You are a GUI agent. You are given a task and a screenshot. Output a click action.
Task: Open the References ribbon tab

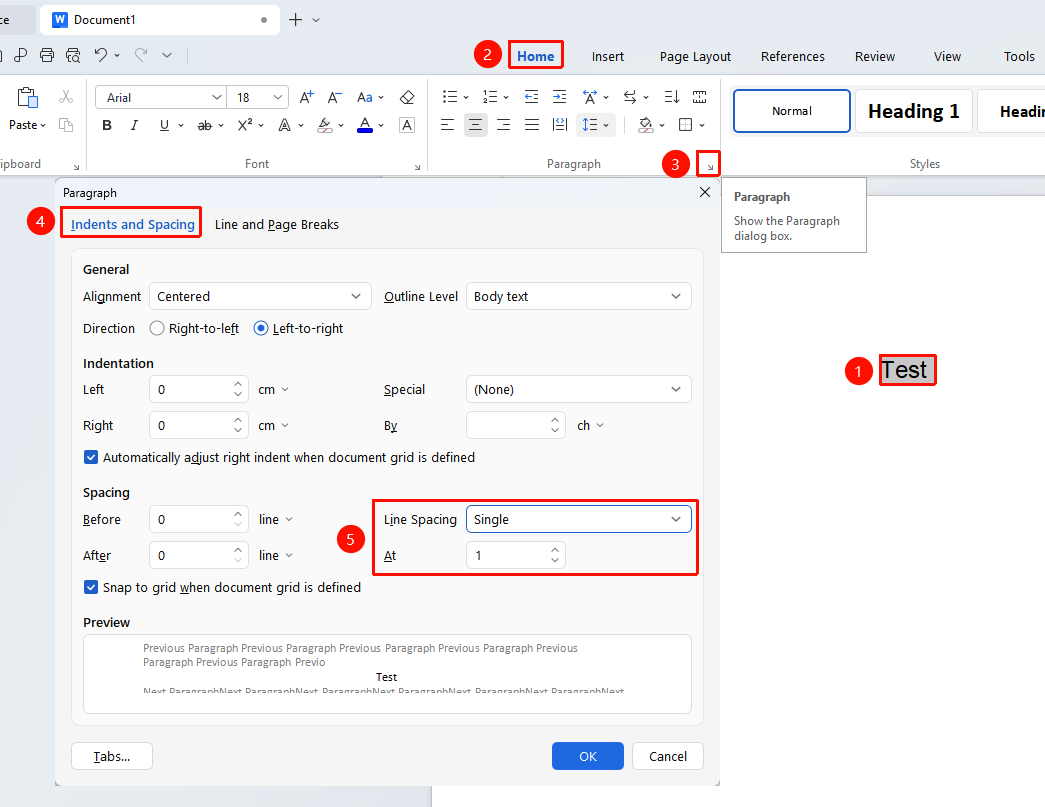(792, 57)
